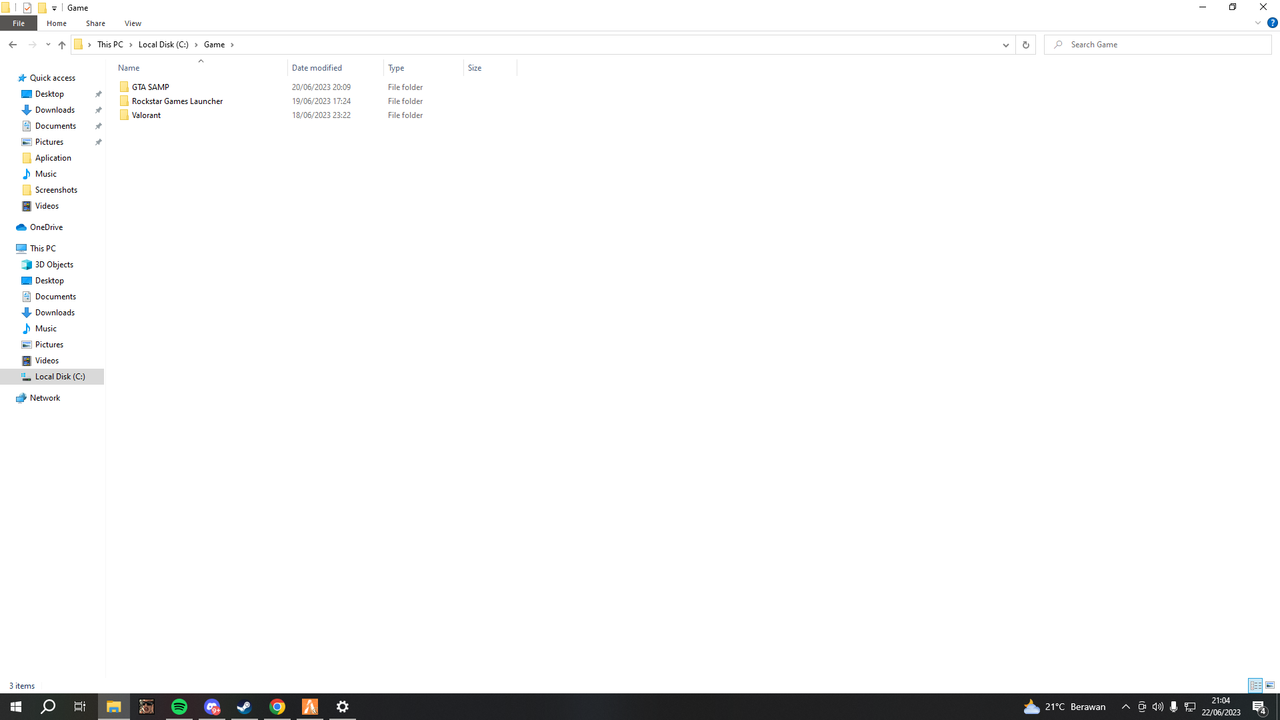This screenshot has height=720, width=1280.
Task: Open Spotify from the taskbar
Action: 179,707
